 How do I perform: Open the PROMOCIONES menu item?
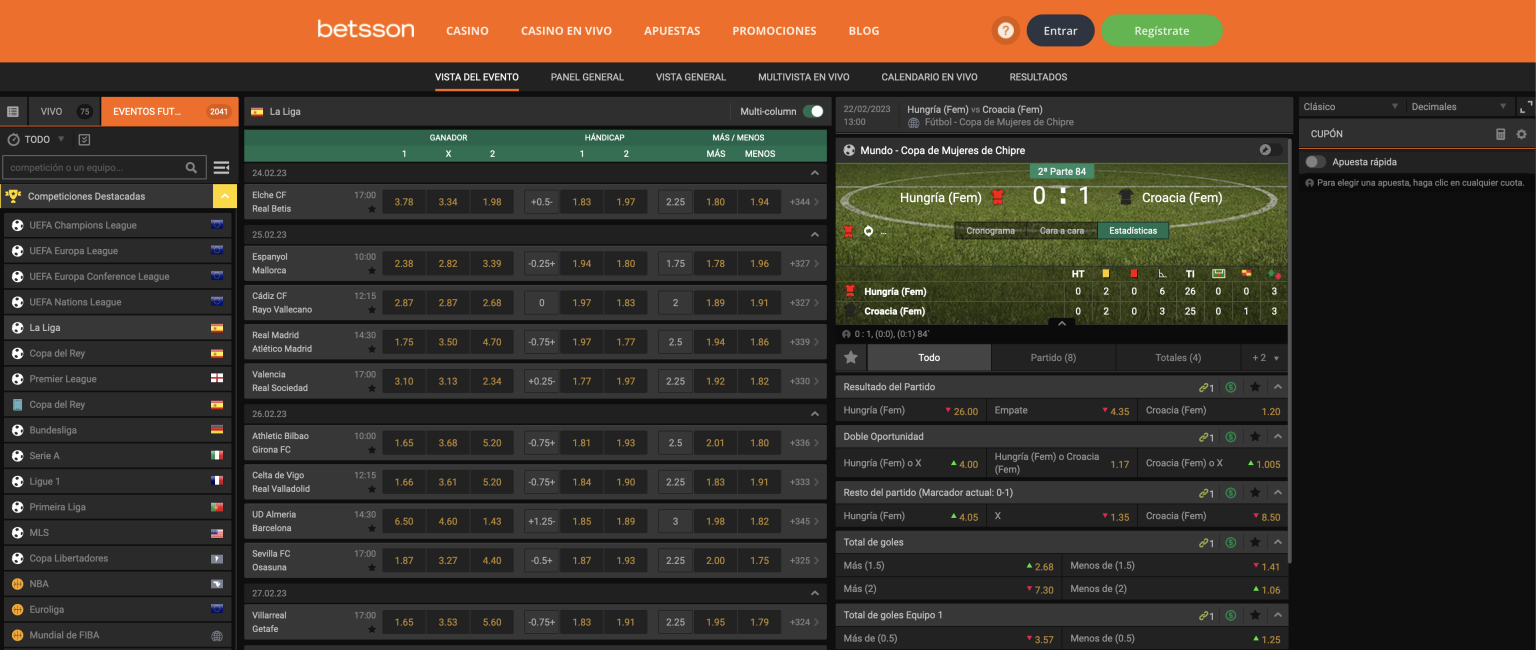click(774, 31)
